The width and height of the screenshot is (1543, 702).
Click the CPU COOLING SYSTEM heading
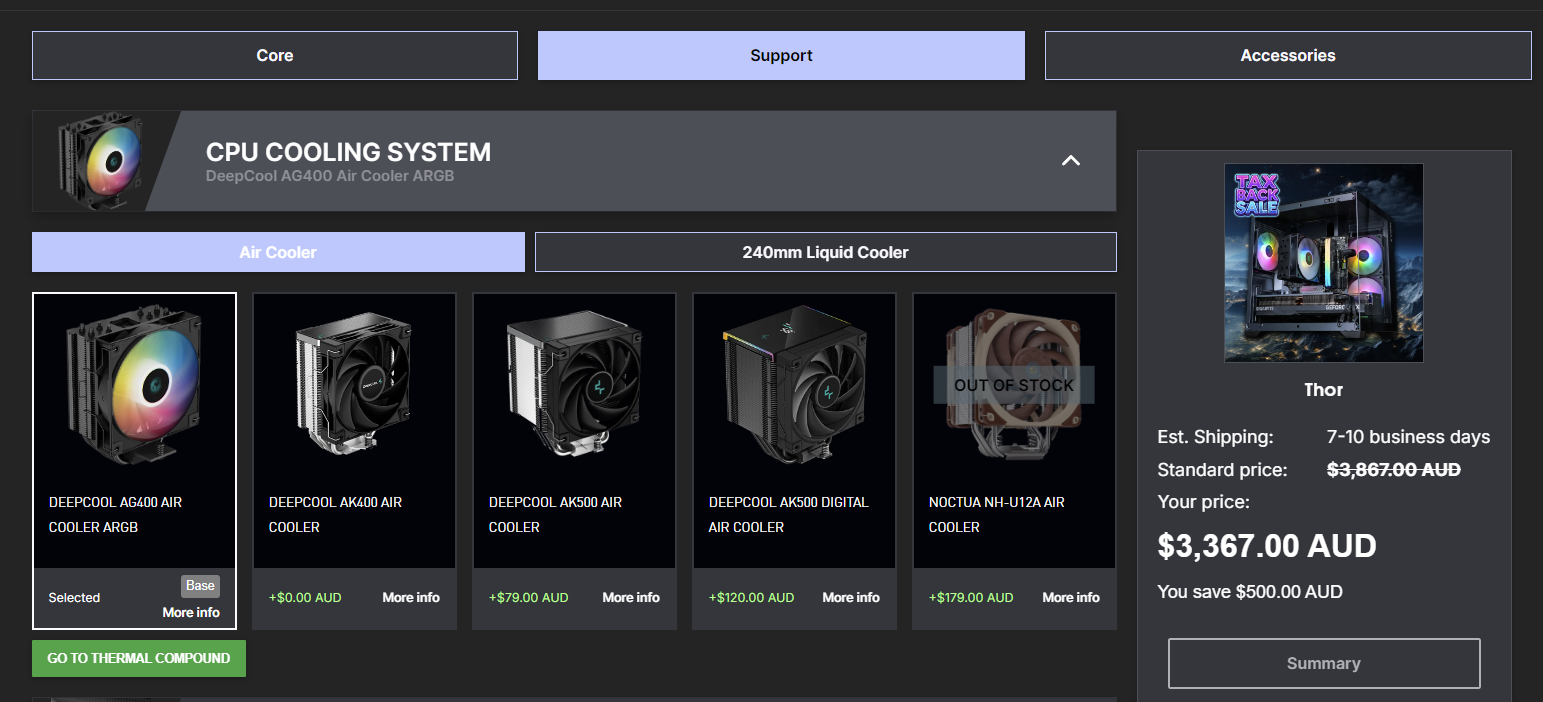[348, 152]
